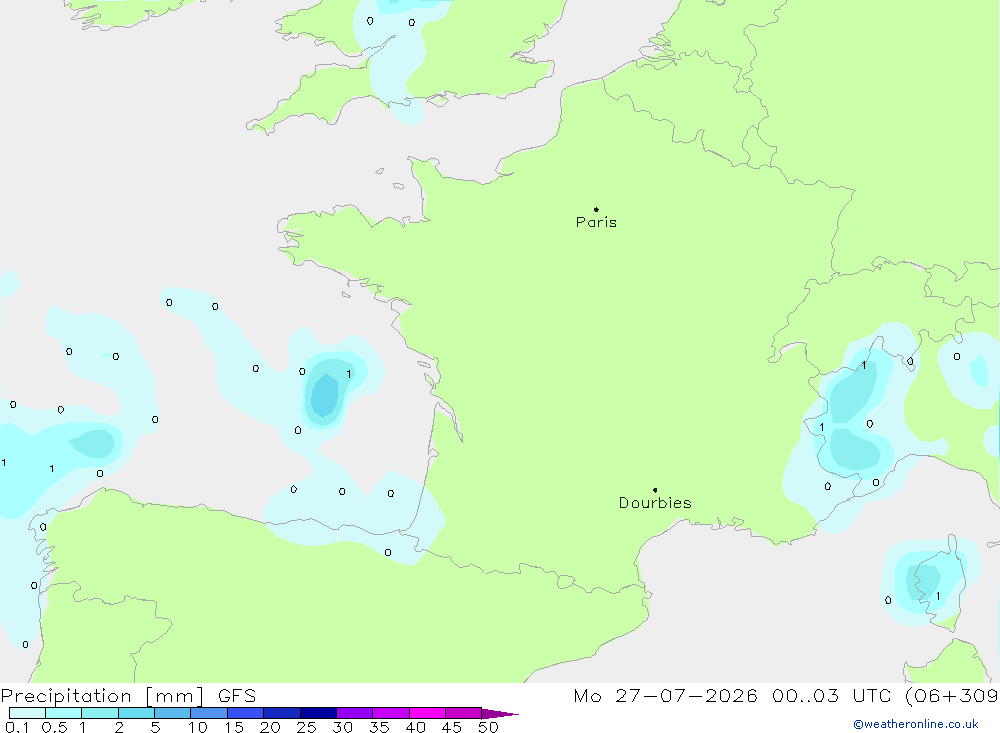The width and height of the screenshot is (1000, 733).
Task: Select the Paris location dot marker
Action: coord(596,209)
